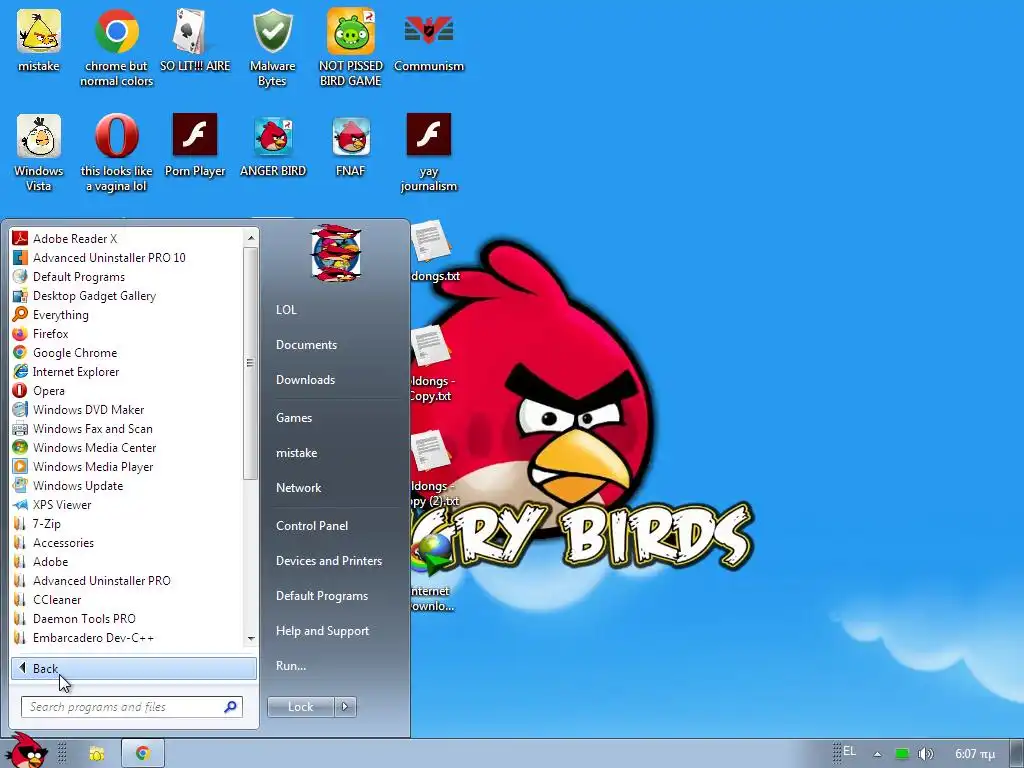Image resolution: width=1024 pixels, height=768 pixels.
Task: Open Games from Start menu
Action: (294, 417)
